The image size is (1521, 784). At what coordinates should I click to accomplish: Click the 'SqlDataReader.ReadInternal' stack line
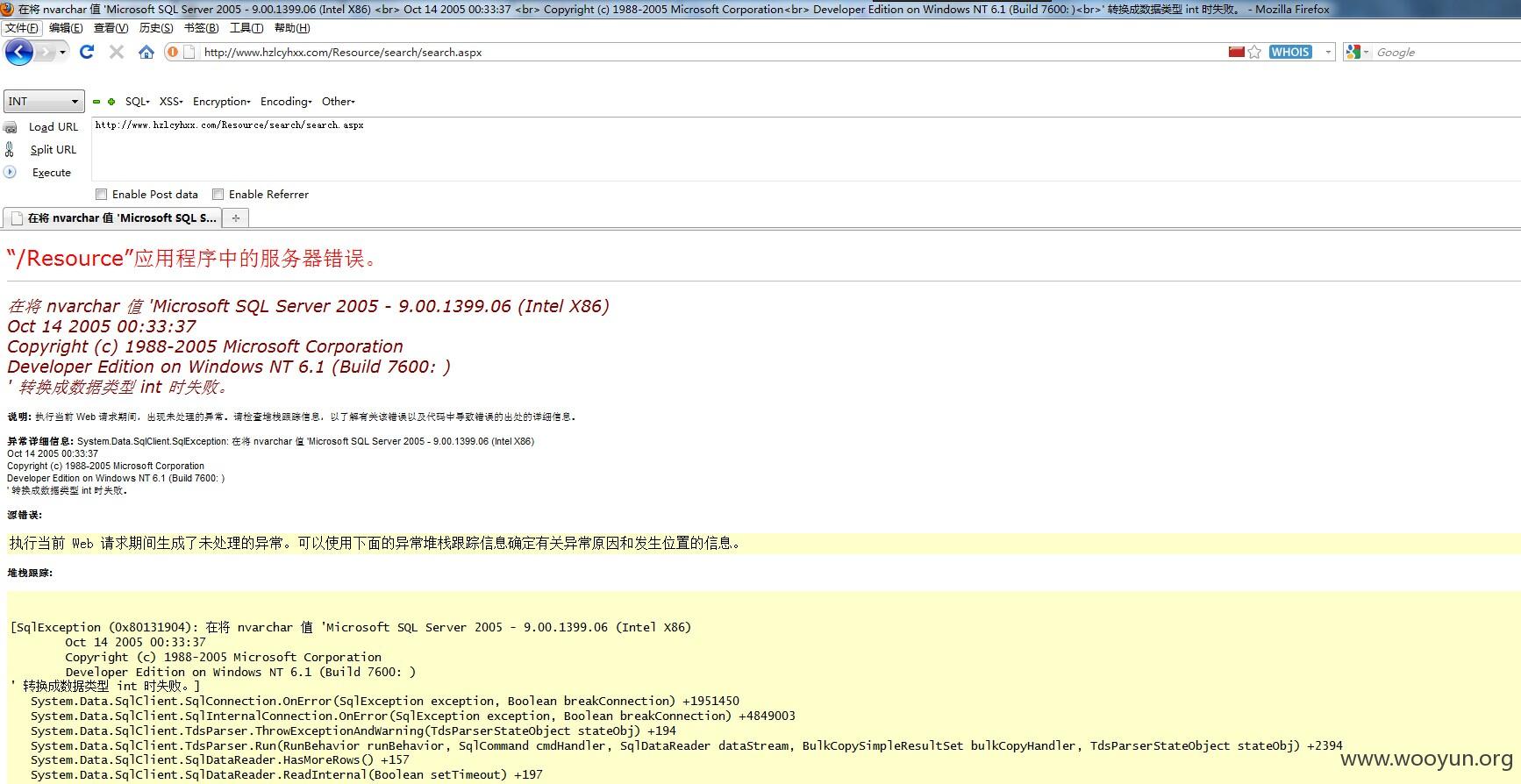pos(287,775)
